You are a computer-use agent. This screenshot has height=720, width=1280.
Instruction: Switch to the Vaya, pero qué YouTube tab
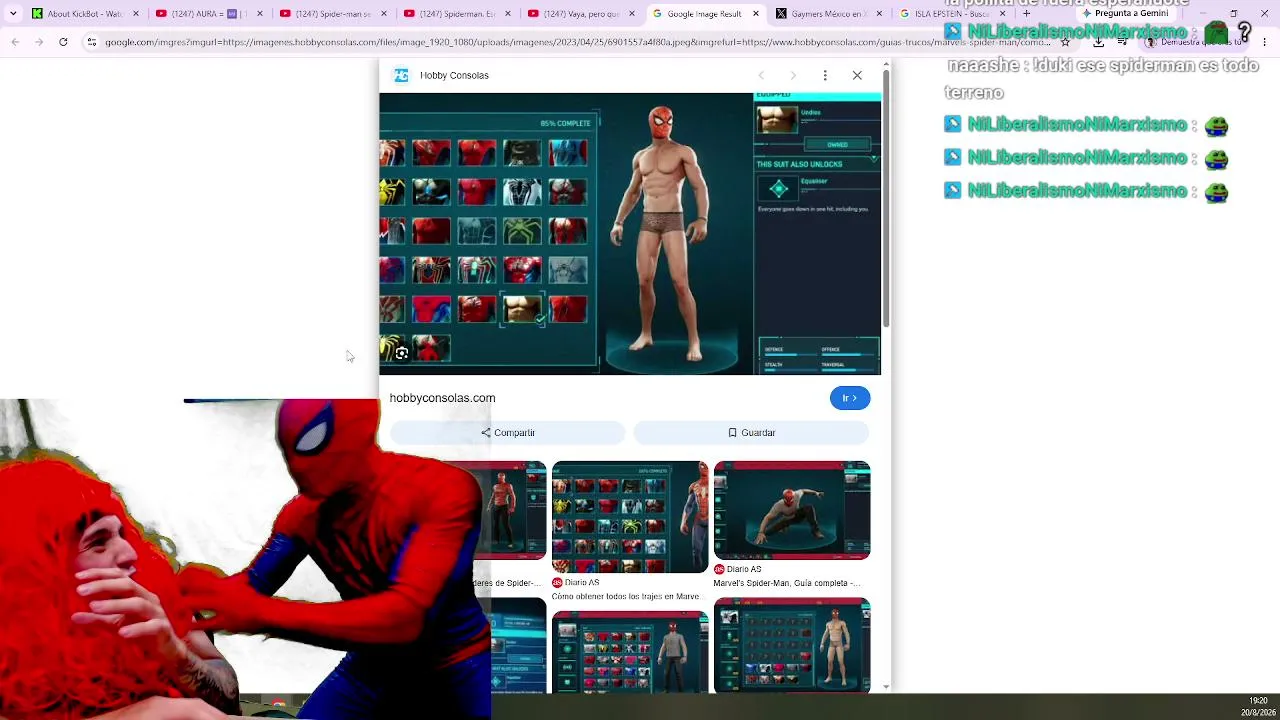point(580,14)
